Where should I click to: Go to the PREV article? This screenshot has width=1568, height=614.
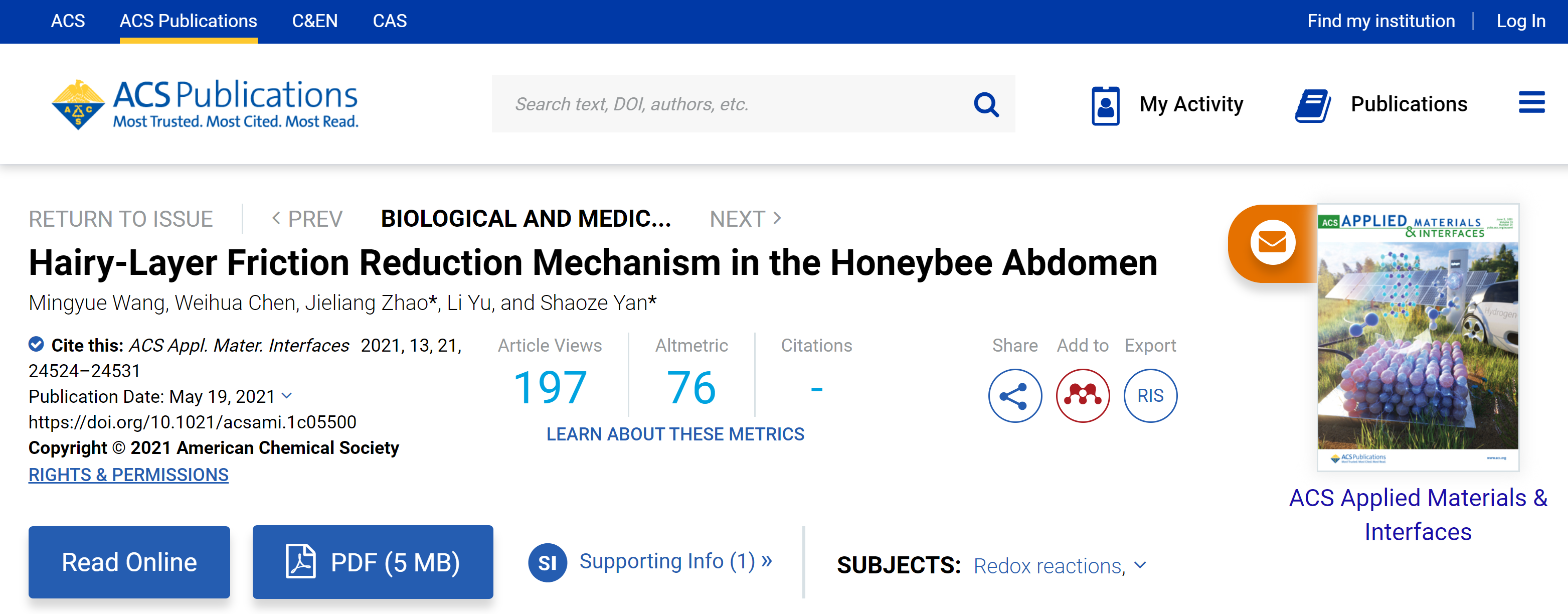[307, 219]
